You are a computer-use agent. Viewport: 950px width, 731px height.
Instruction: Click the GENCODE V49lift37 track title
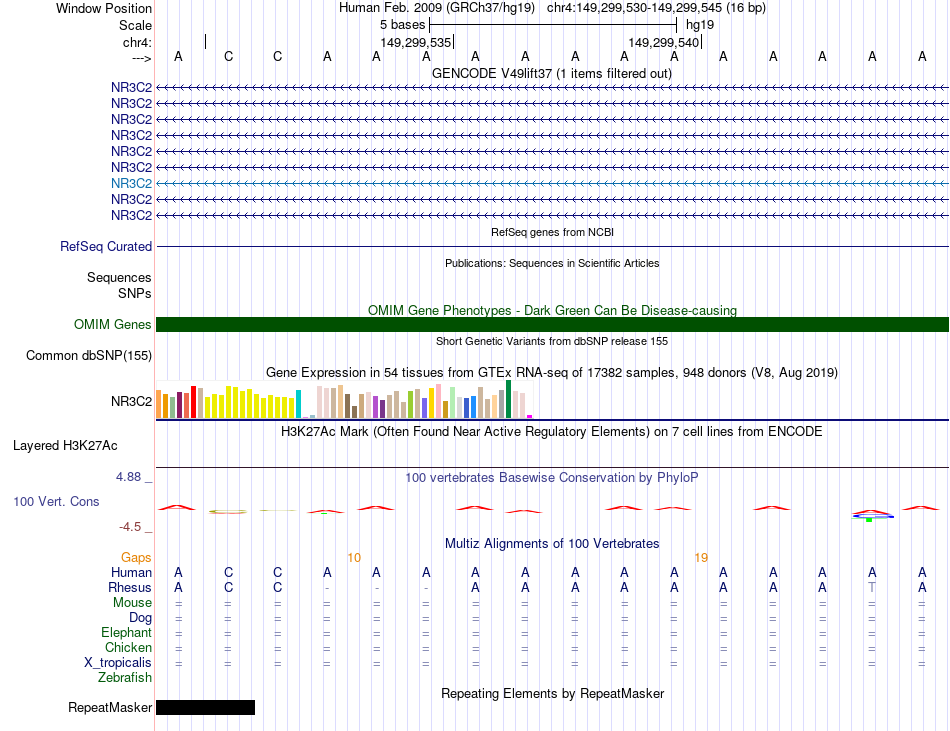point(552,74)
